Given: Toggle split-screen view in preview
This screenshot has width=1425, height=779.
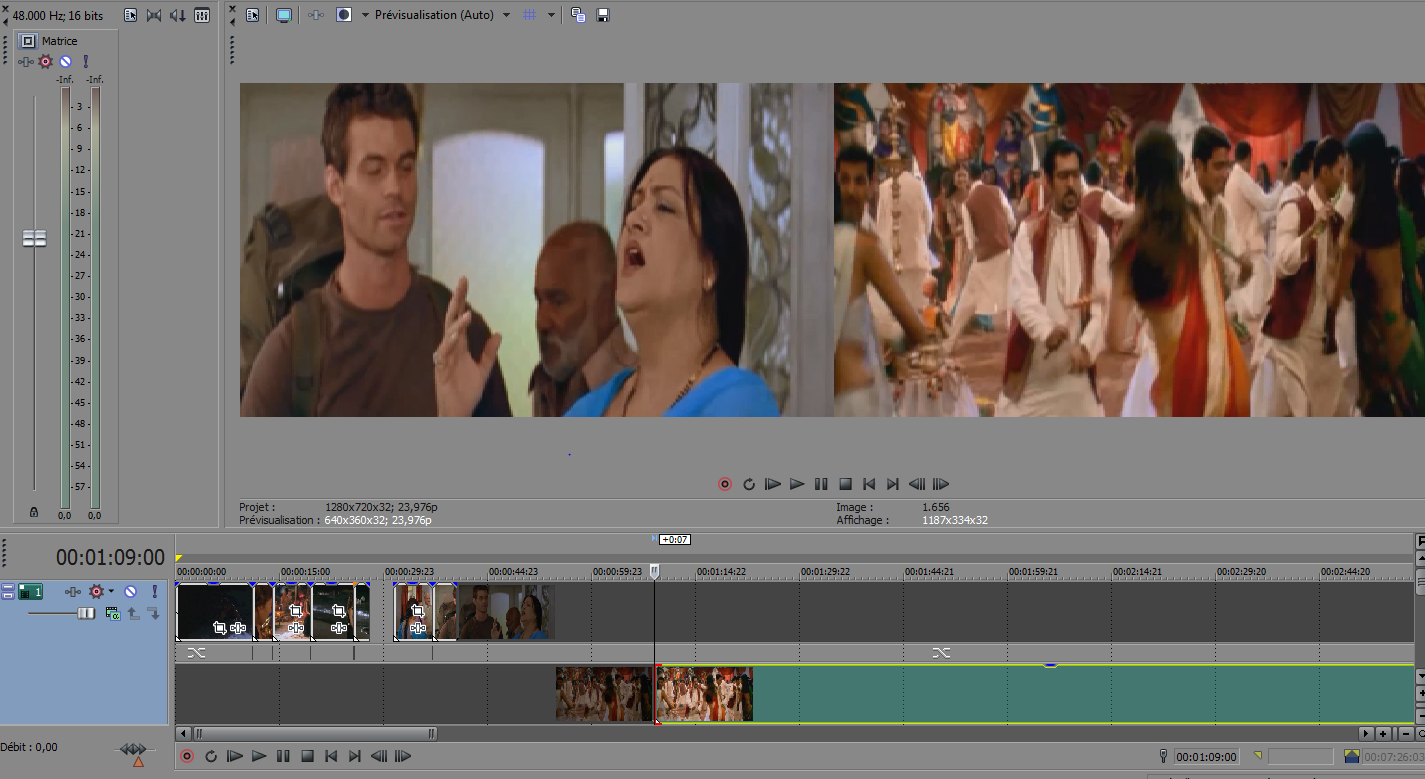Looking at the screenshot, I should (344, 15).
